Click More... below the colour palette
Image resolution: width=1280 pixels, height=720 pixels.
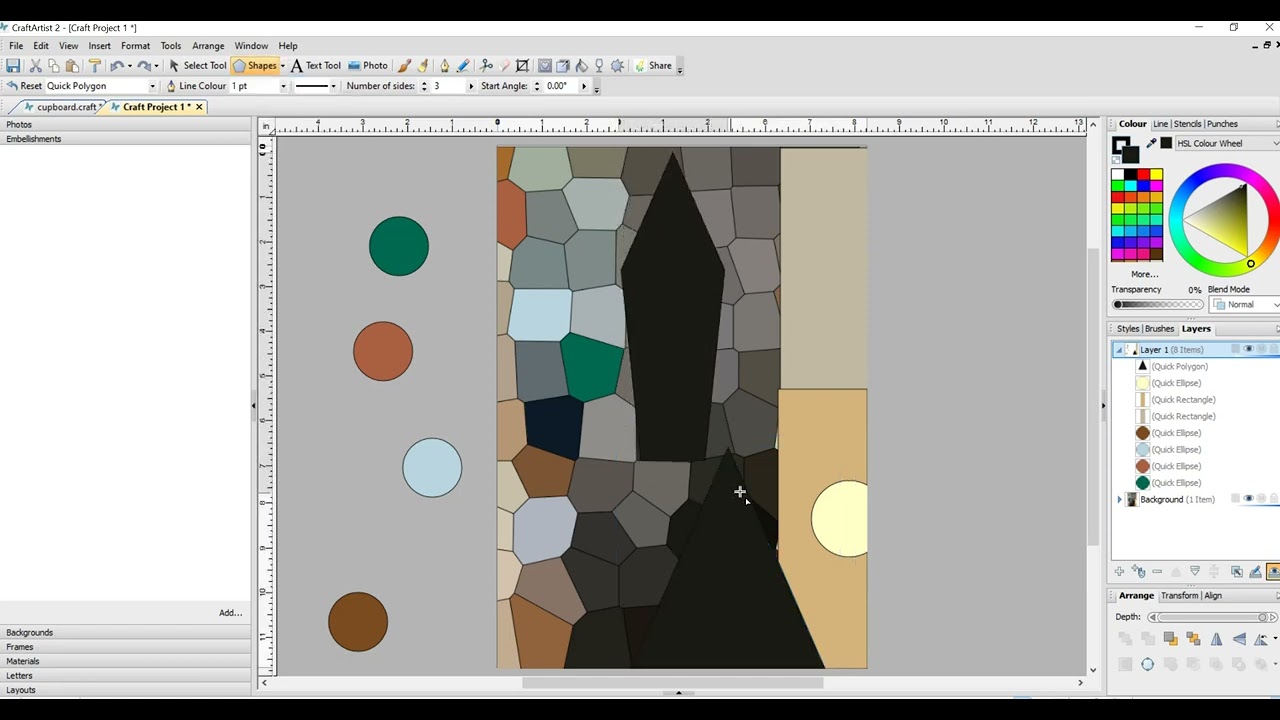point(1145,274)
